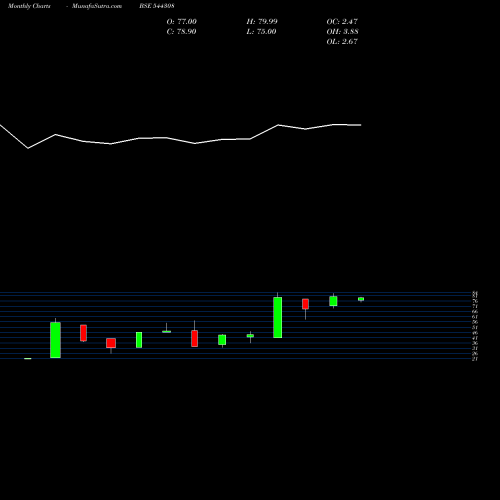
Task: Click price axis label 41
Action: (x=475, y=338)
